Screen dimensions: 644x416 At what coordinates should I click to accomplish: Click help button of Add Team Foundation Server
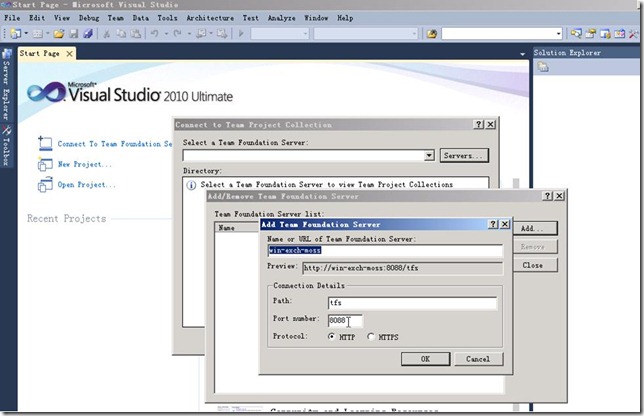coord(493,224)
